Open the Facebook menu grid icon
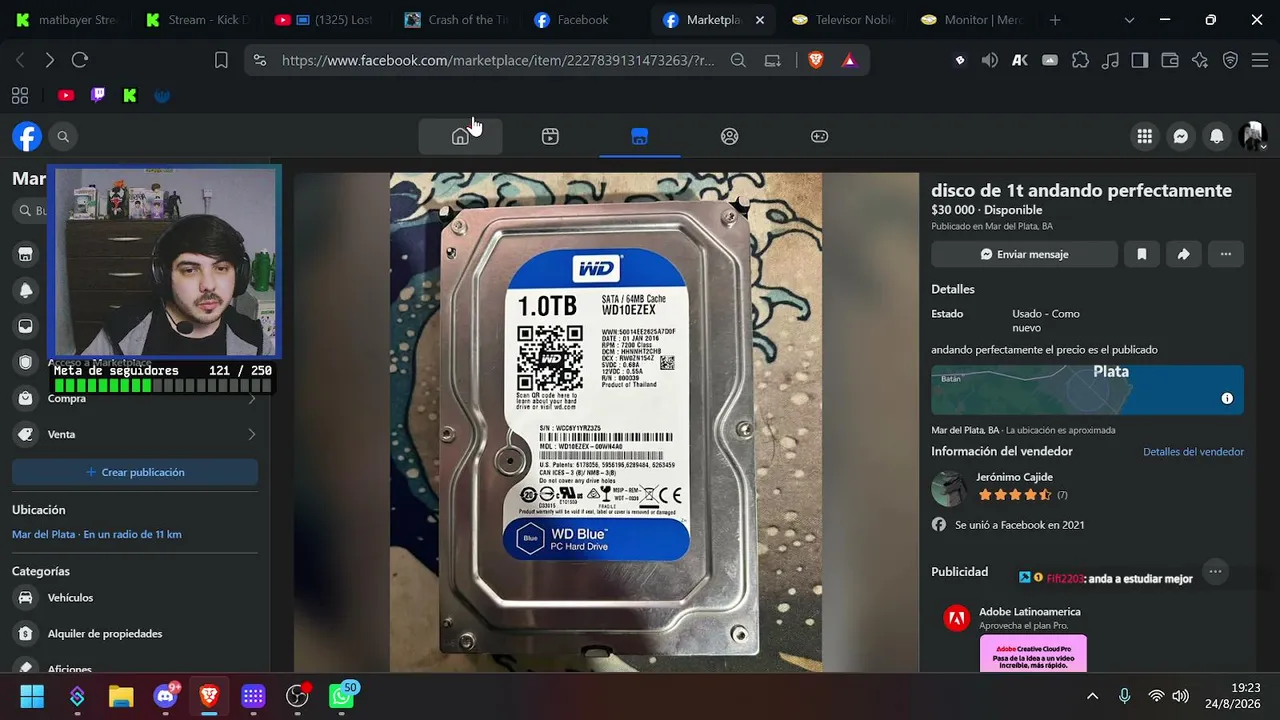Screen dimensions: 1280x720 point(1144,136)
